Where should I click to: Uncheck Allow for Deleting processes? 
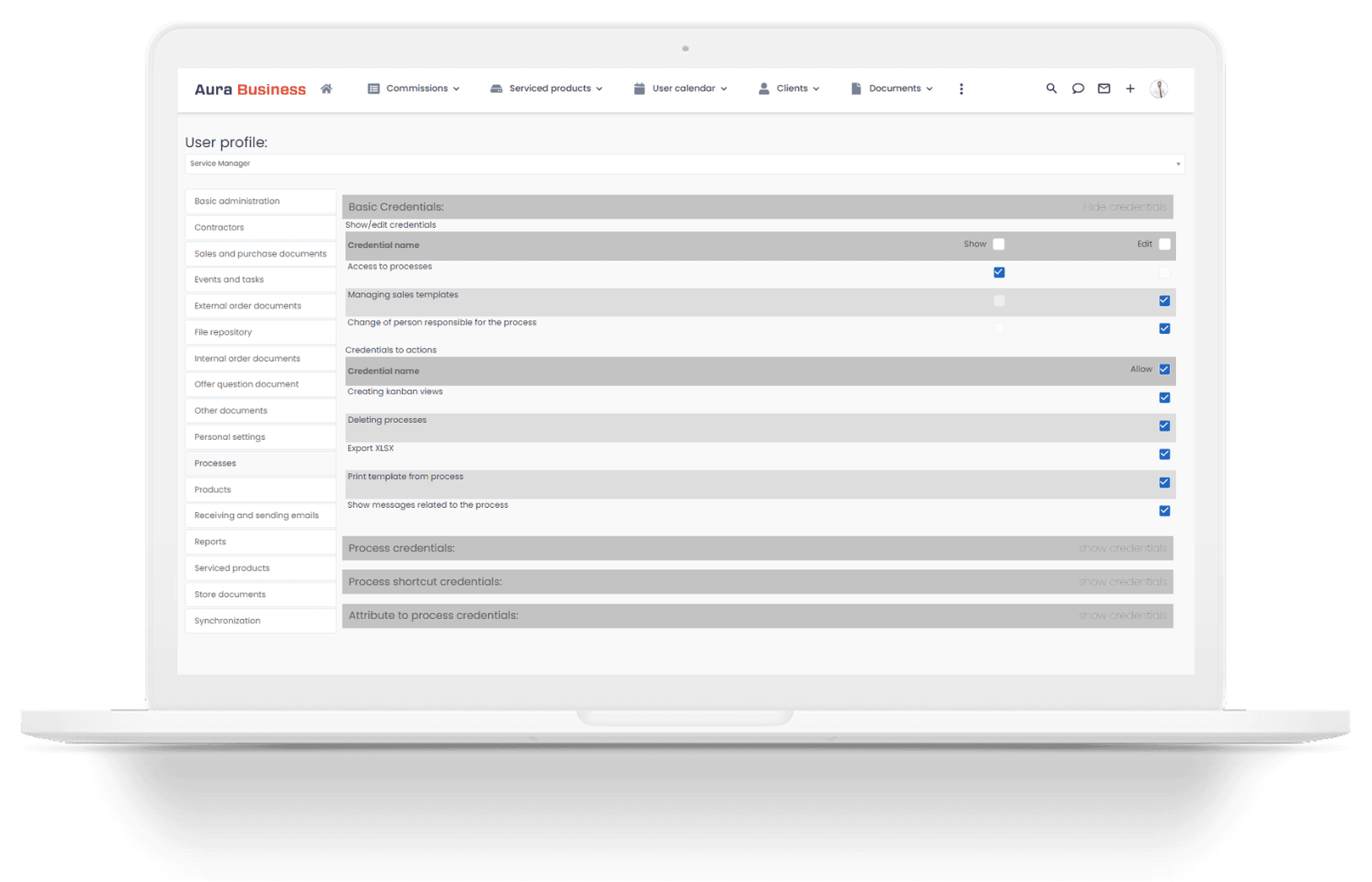tap(1164, 426)
